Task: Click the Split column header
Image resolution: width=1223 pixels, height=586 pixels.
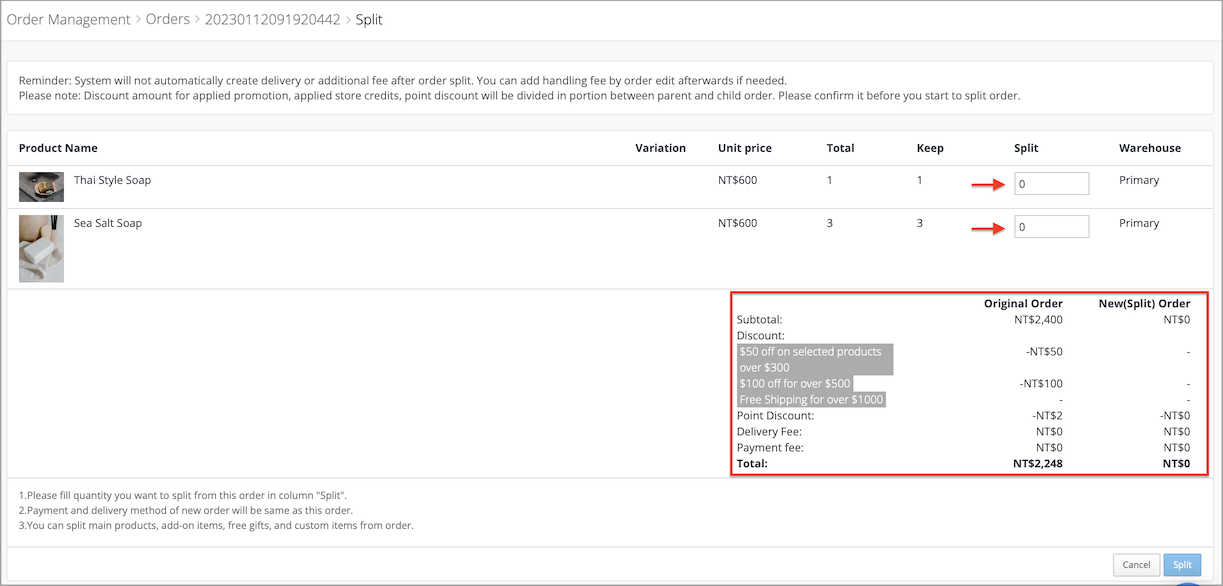Action: pos(1026,148)
